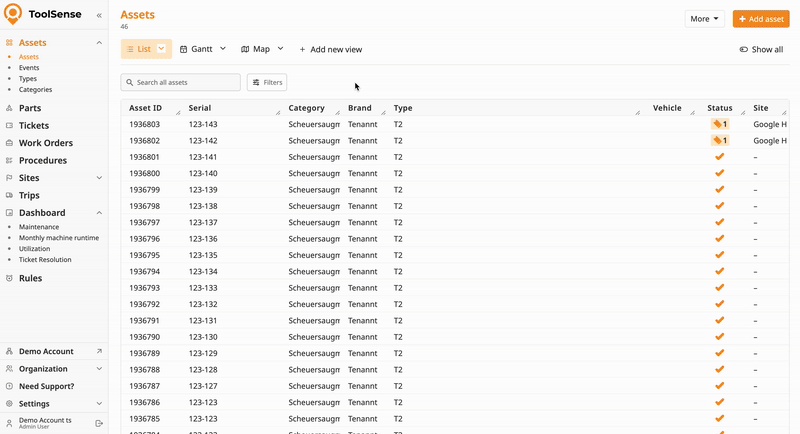The image size is (800, 434).
Task: Click the search magnifier icon
Action: click(130, 82)
